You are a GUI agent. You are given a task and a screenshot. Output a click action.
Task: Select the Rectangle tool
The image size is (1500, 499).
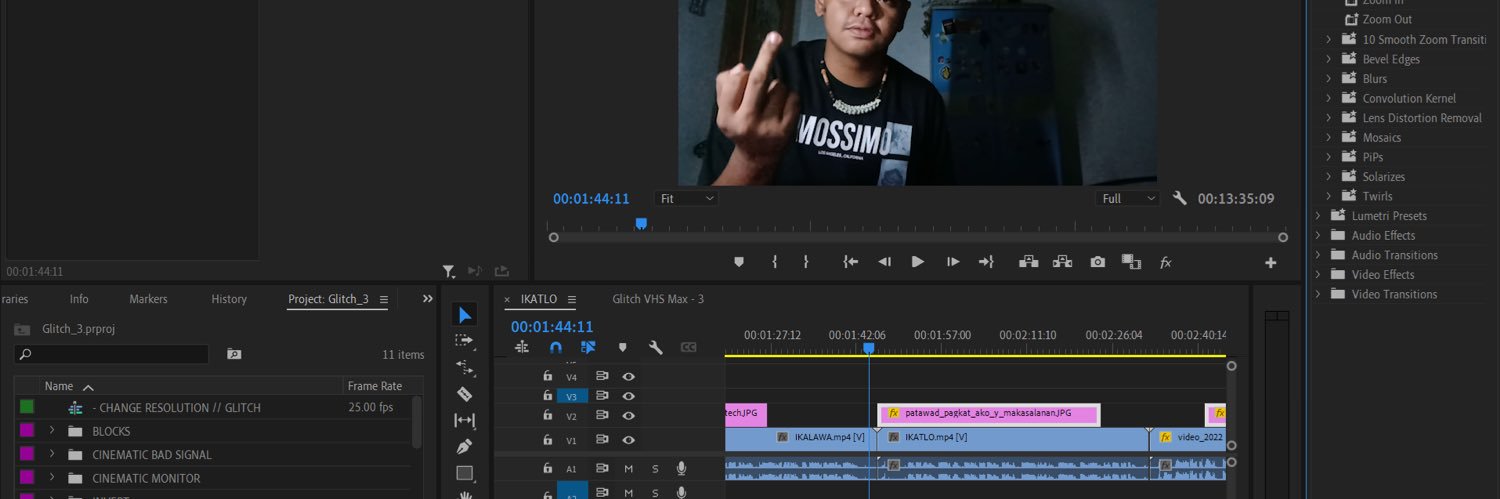pos(464,472)
